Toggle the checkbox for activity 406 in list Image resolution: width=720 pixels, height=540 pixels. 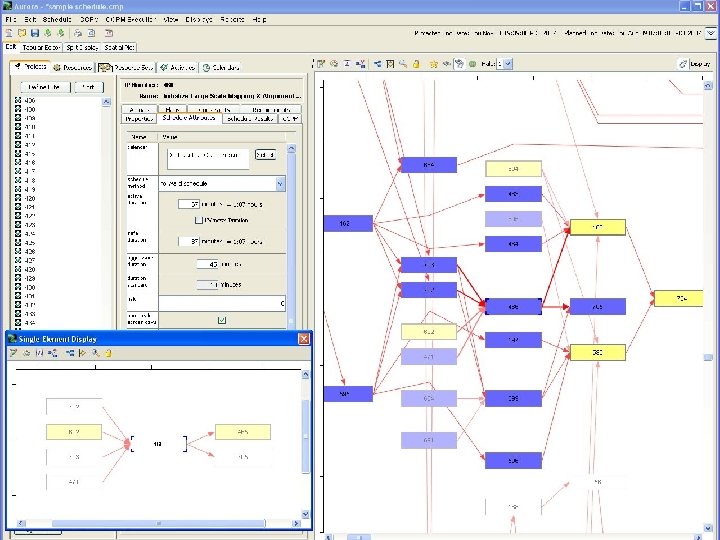(x=18, y=102)
